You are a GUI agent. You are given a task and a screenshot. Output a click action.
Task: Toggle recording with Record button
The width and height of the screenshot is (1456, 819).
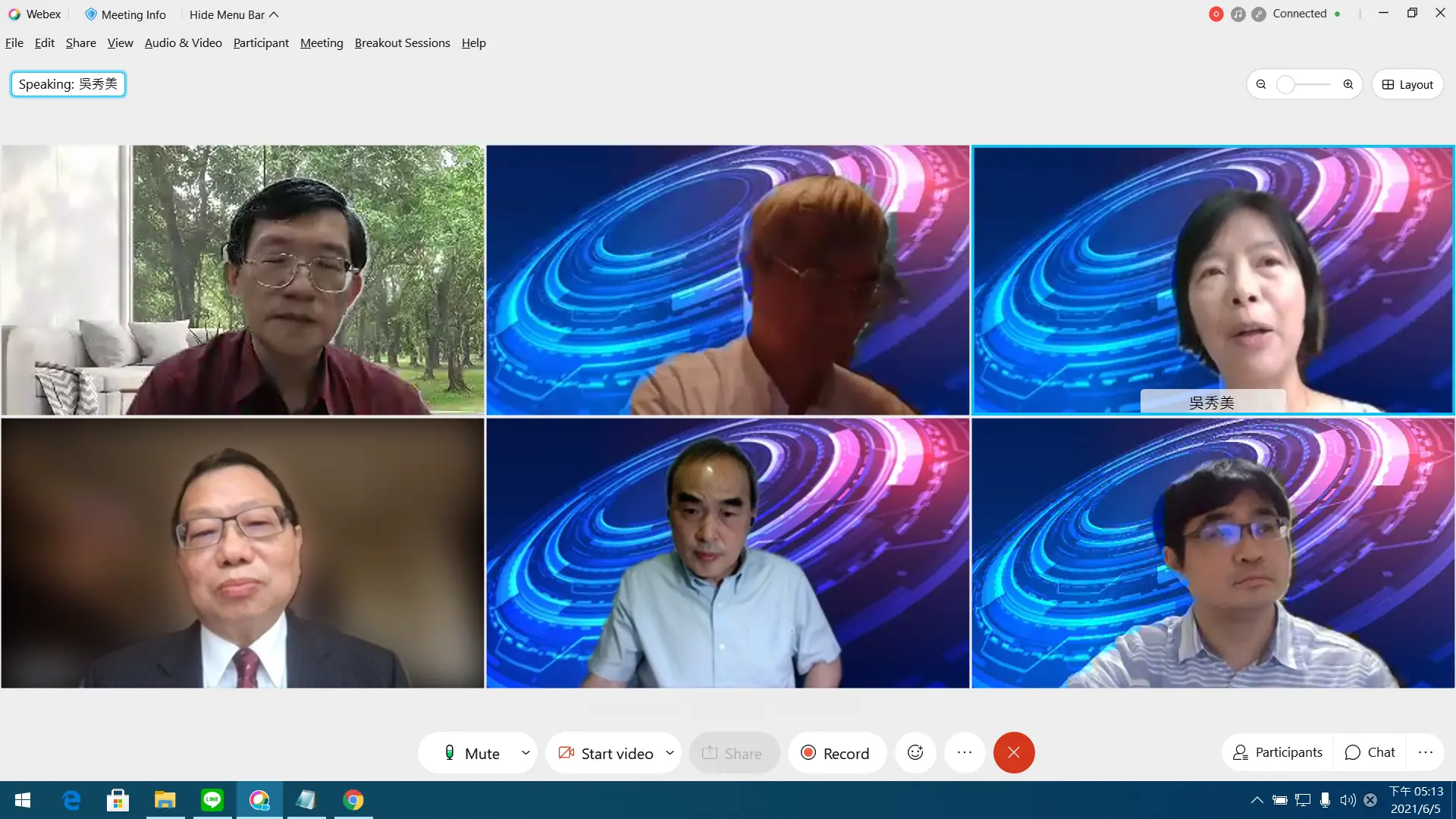(836, 753)
